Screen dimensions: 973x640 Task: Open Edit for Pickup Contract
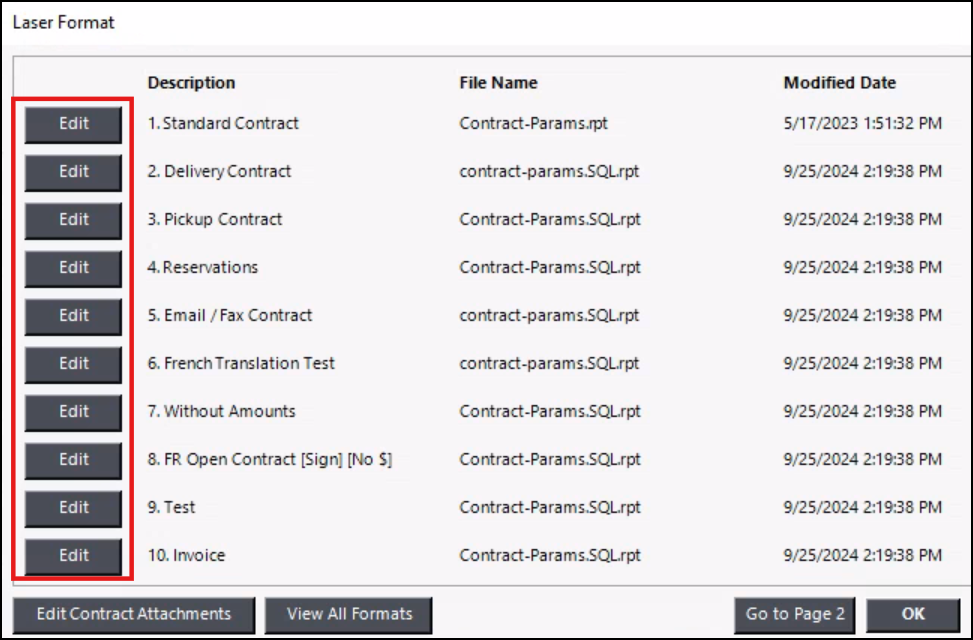coord(73,220)
